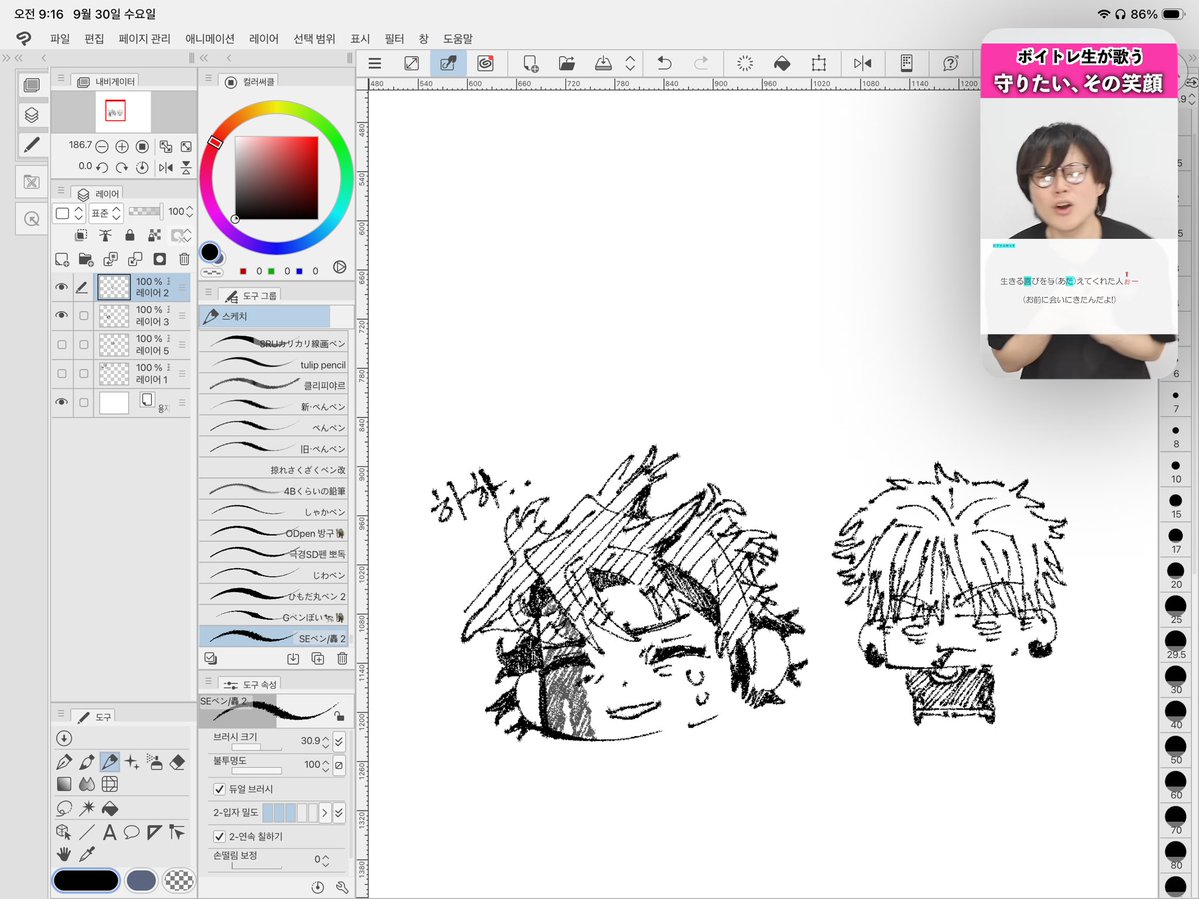Open a file with the folder icon
This screenshot has height=899, width=1199.
coord(567,63)
